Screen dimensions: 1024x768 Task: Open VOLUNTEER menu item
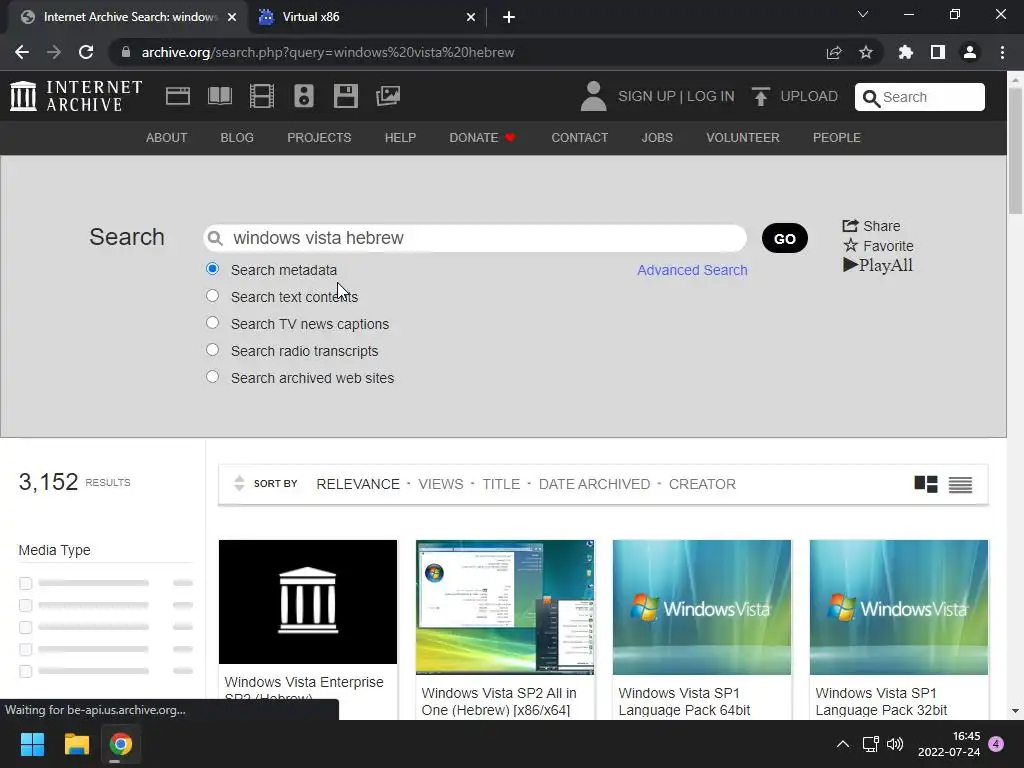pyautogui.click(x=743, y=138)
